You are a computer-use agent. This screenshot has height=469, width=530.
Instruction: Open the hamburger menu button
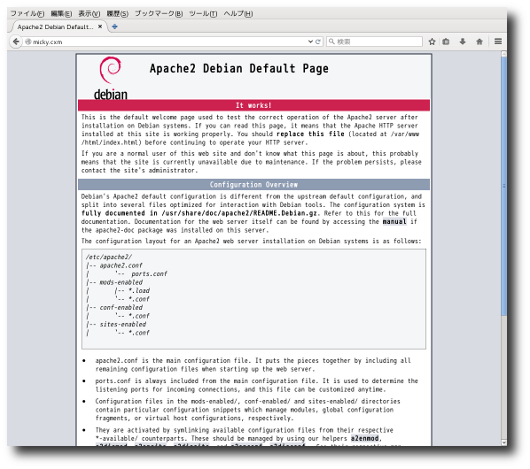pos(498,41)
